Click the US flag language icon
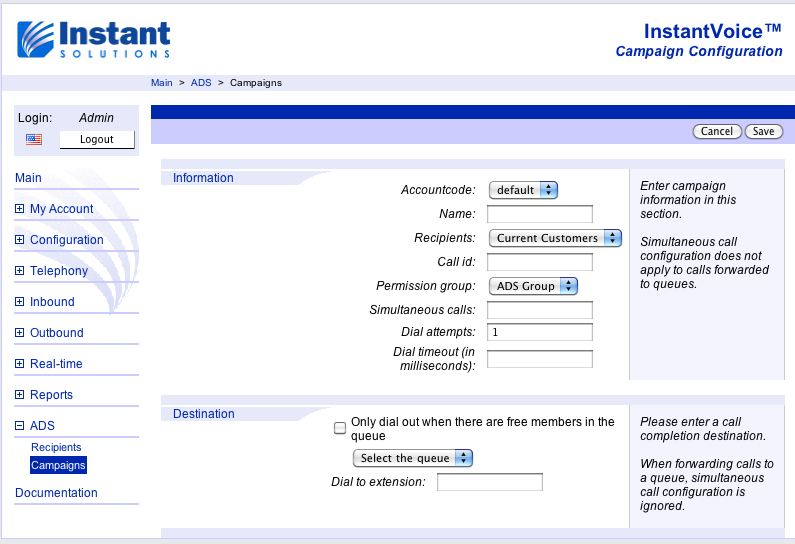 point(34,140)
